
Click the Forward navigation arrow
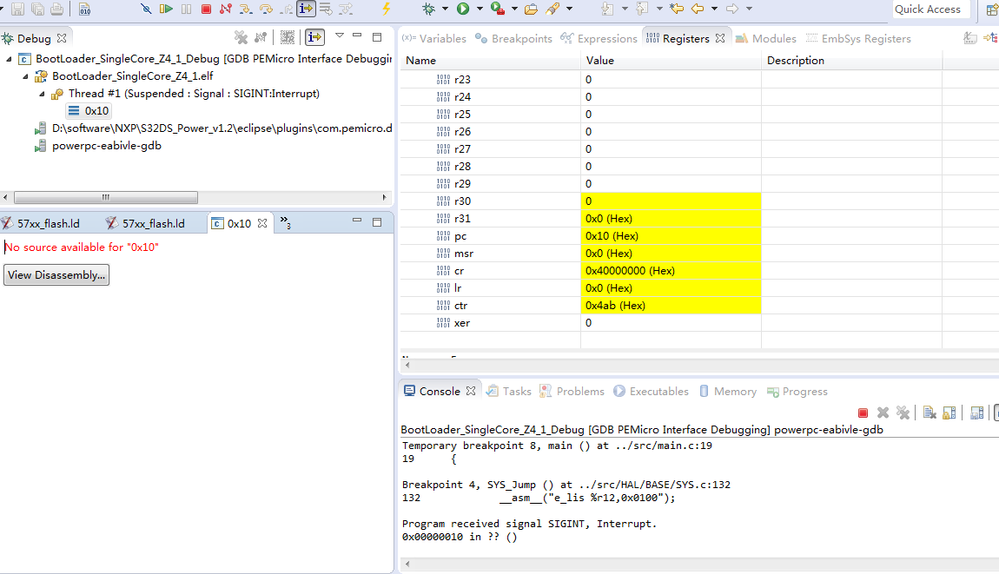pos(732,9)
